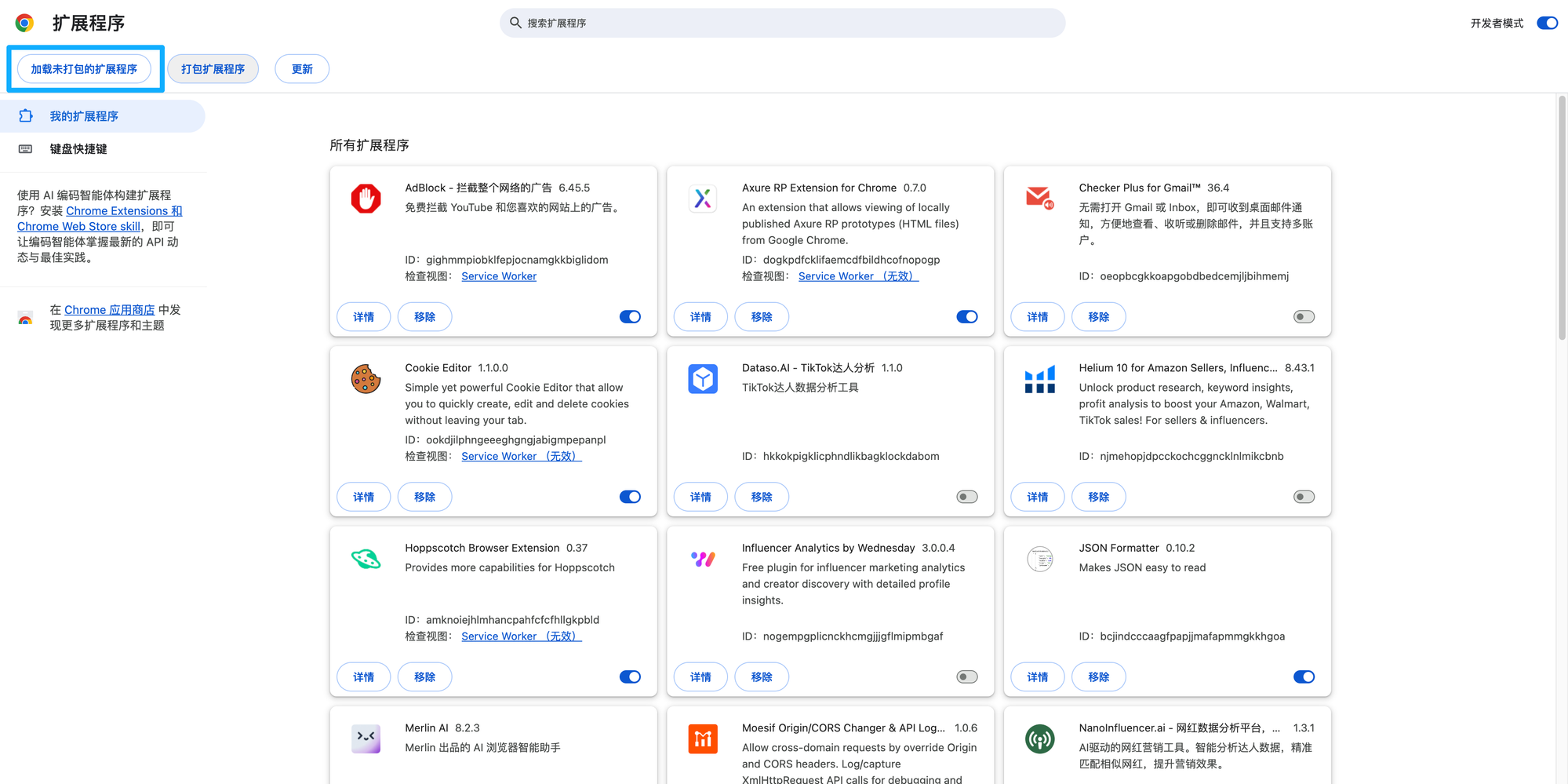The height and width of the screenshot is (784, 1568).
Task: Open 详情 for Cookie Editor
Action: coord(364,497)
